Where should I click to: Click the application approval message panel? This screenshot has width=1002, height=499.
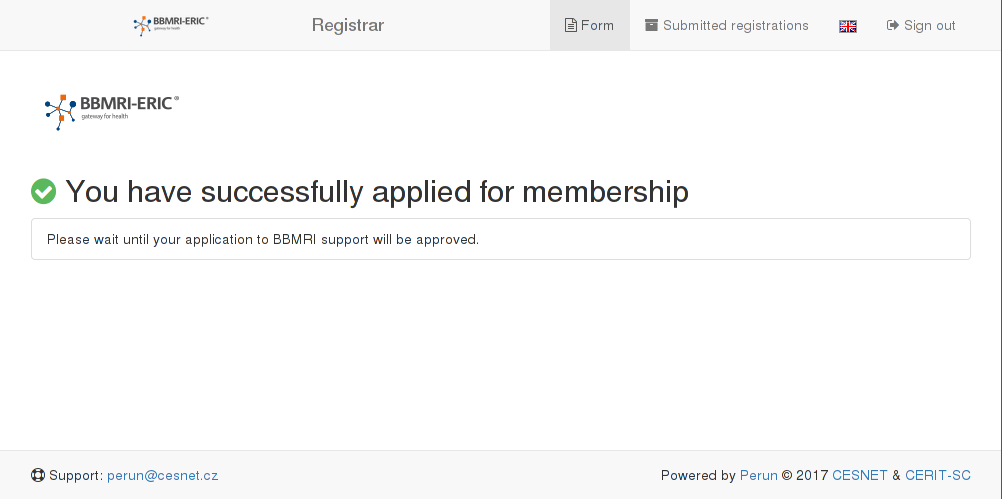(x=501, y=239)
